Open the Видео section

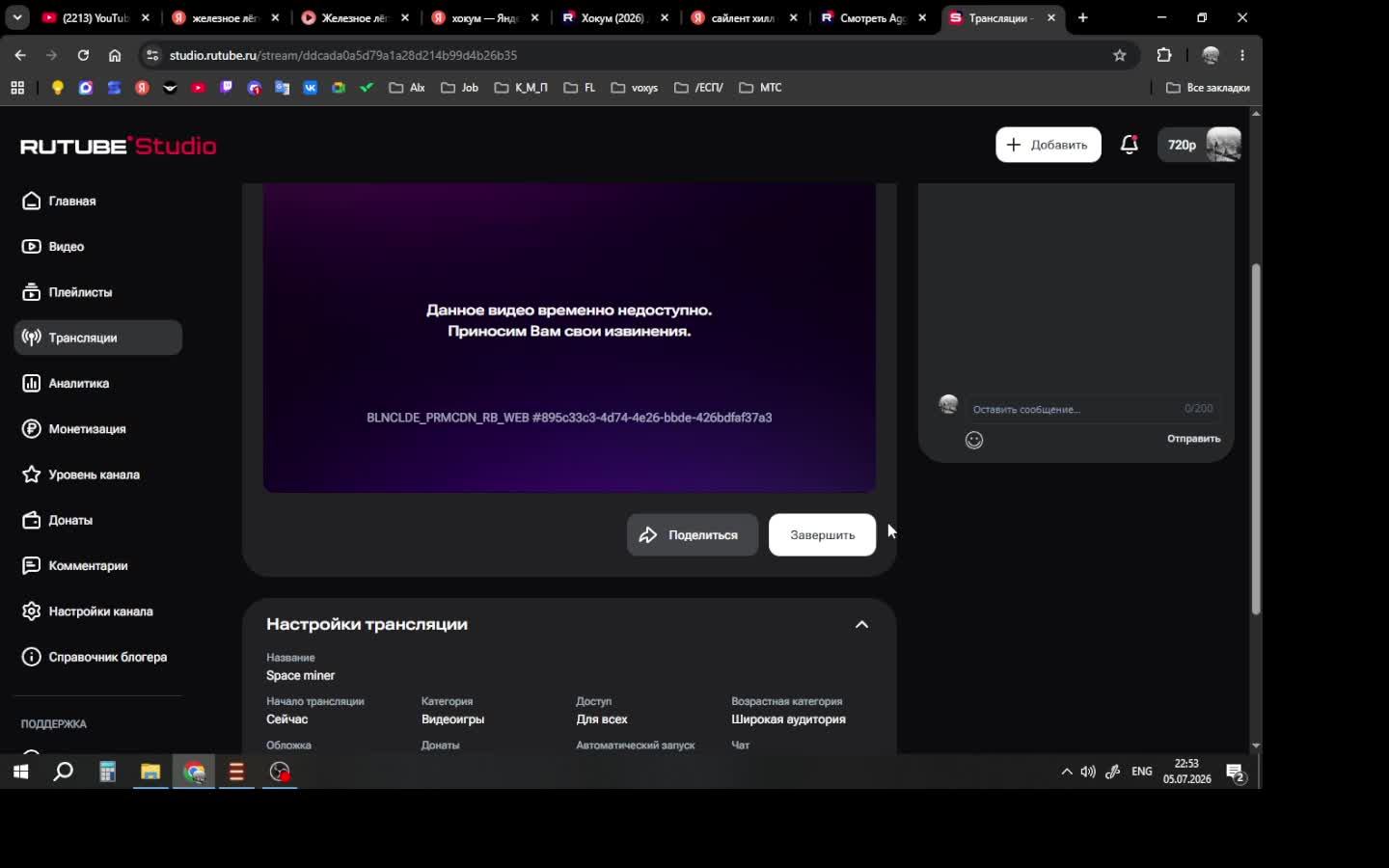click(53, 246)
